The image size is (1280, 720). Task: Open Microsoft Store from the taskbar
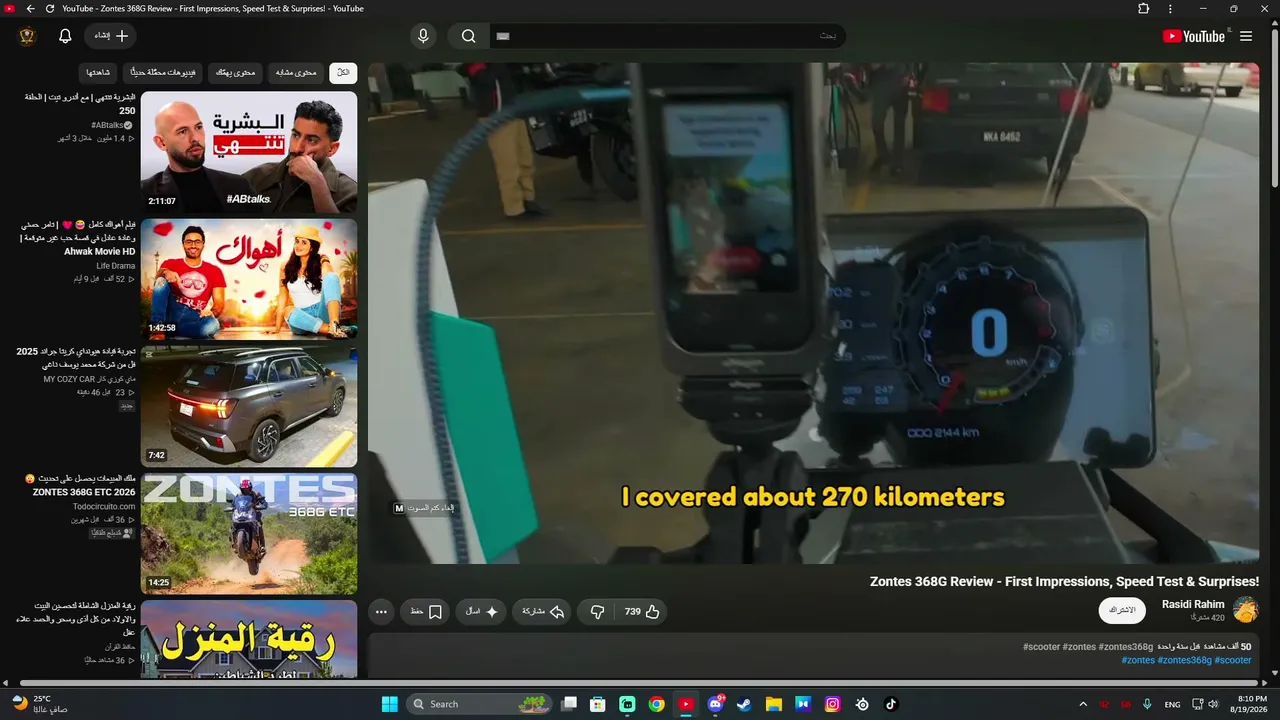597,704
